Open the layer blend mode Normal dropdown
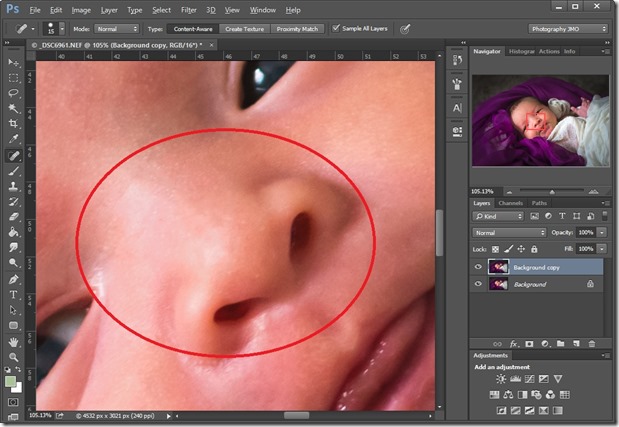The width and height of the screenshot is (619, 427). (x=509, y=233)
